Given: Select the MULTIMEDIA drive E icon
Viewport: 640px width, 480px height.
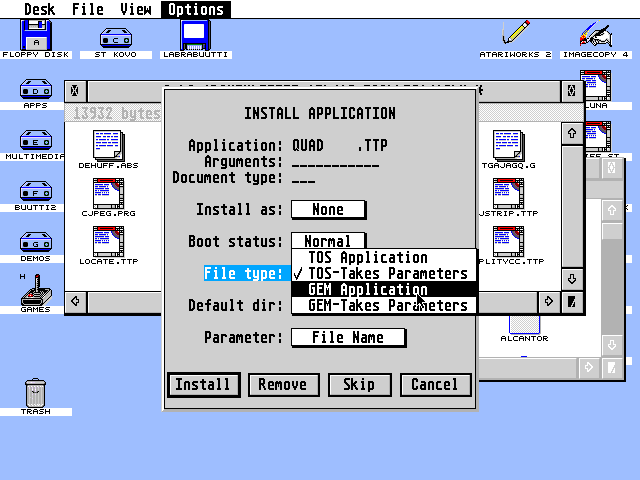Looking at the screenshot, I should pyautogui.click(x=36, y=140).
